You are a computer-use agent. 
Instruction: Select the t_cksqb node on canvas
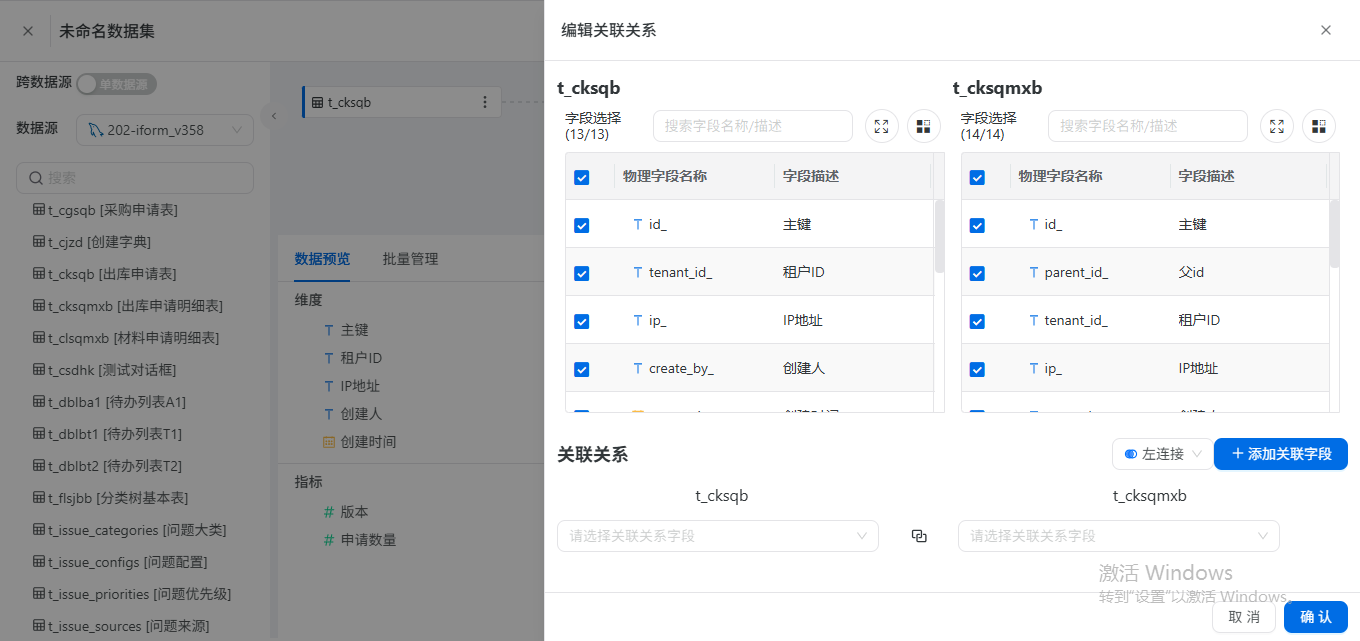[402, 102]
